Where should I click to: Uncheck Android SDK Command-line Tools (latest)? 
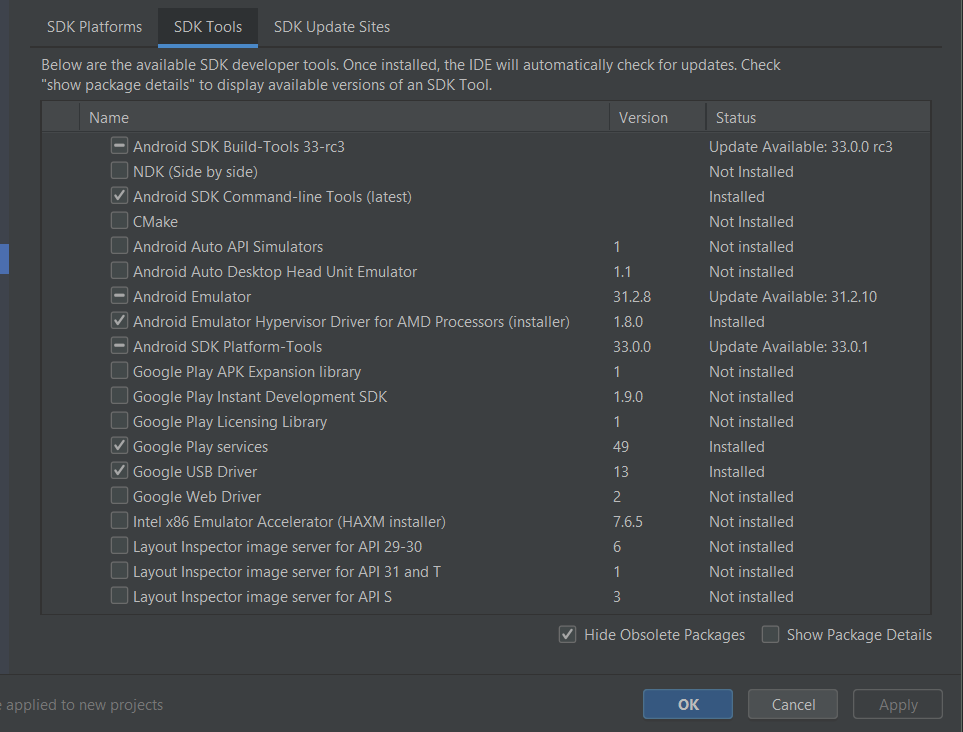119,197
